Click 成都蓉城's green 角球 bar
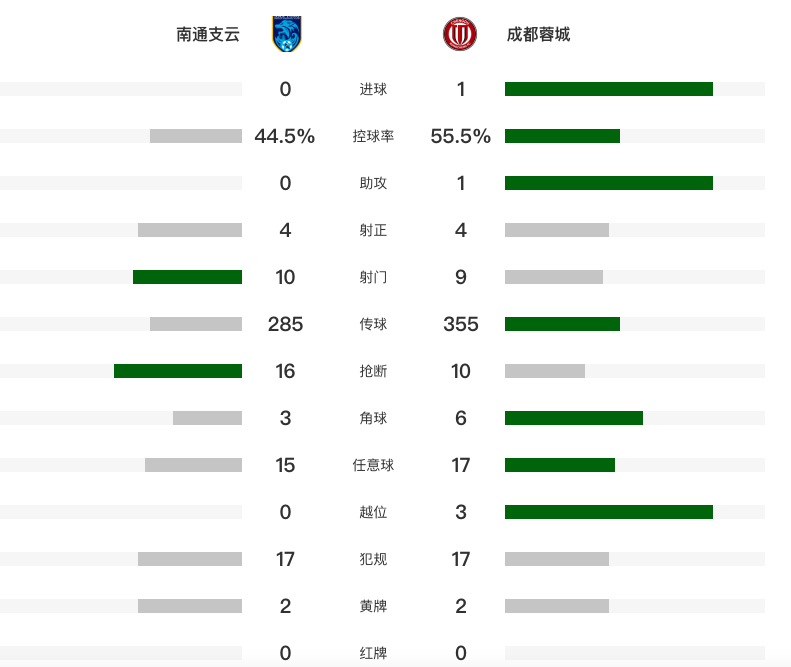 [x=574, y=418]
